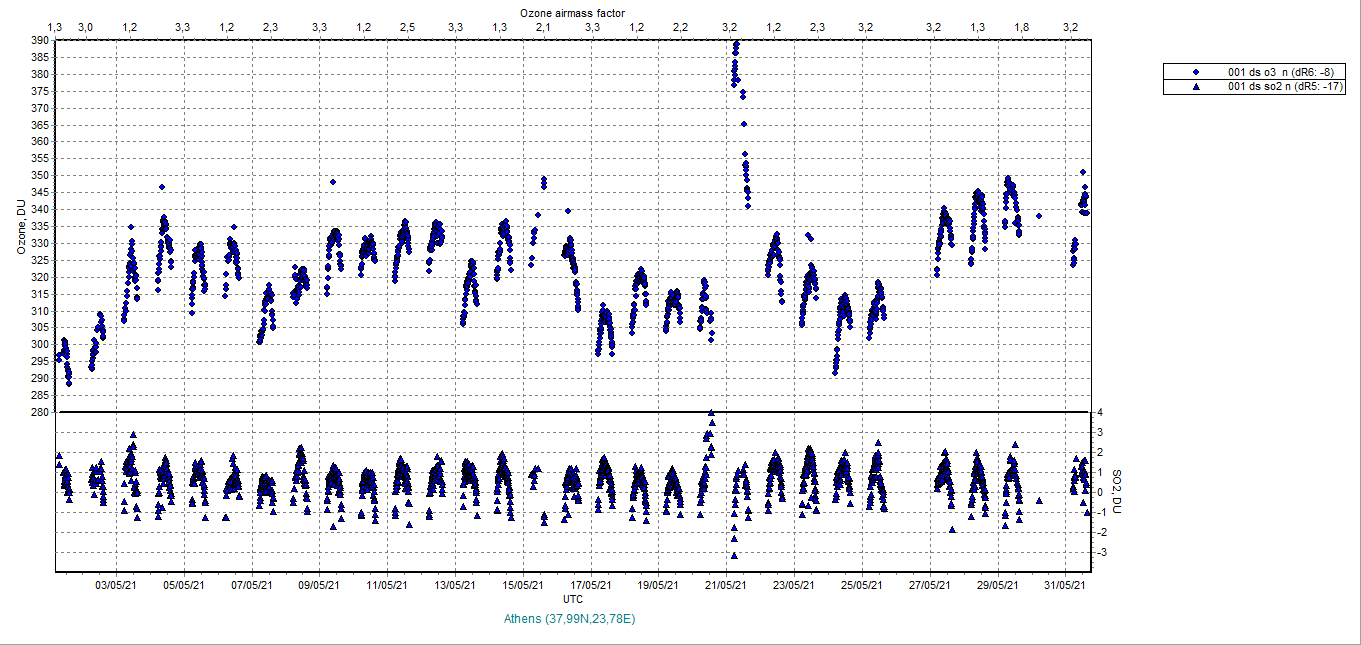
Task: Click the topmost SO2 triangle at value 4
Action: tap(711, 413)
